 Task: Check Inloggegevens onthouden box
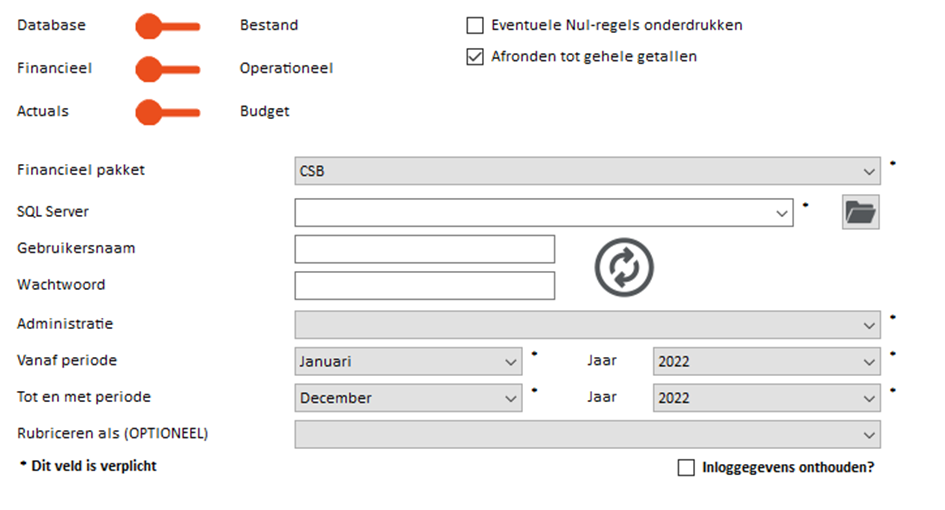coord(686,468)
